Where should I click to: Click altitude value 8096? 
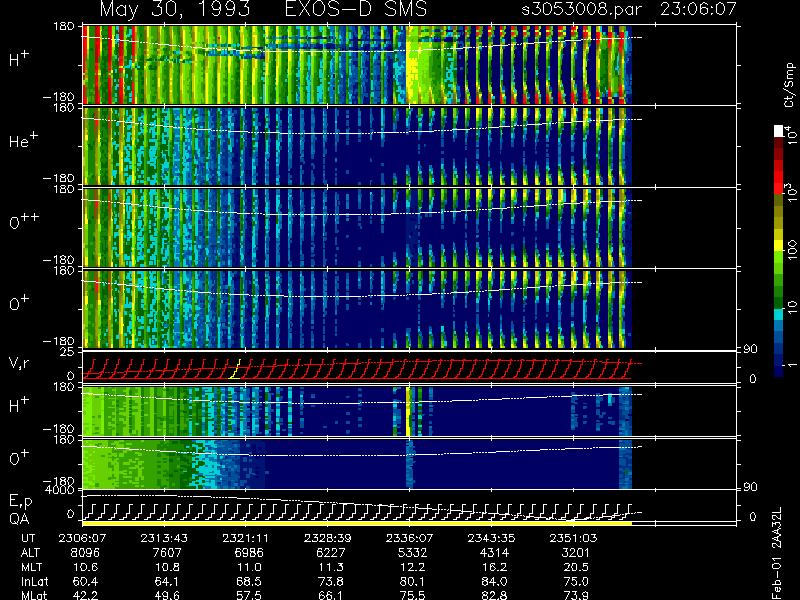pos(85,553)
